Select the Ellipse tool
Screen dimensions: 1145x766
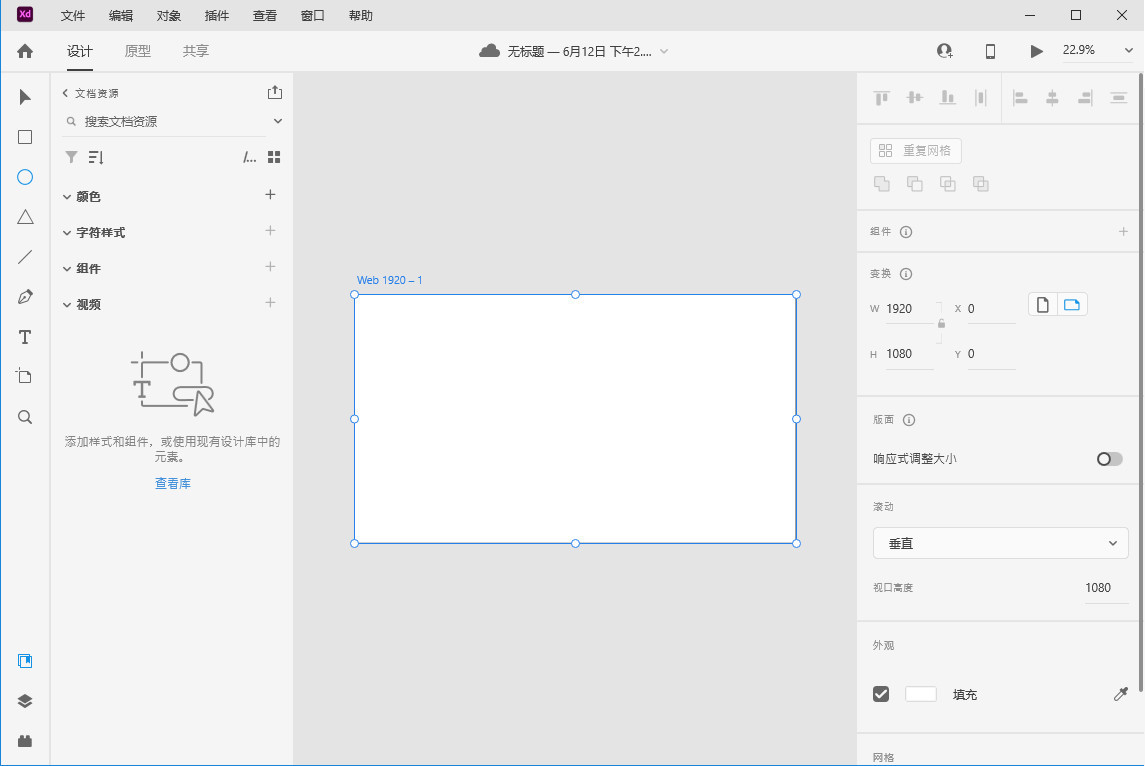point(25,177)
